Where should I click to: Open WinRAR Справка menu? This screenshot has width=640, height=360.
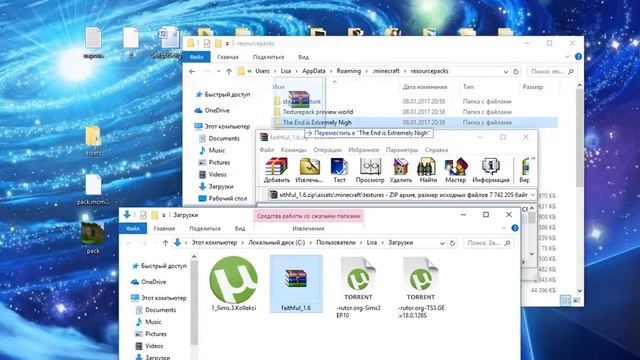click(x=436, y=150)
